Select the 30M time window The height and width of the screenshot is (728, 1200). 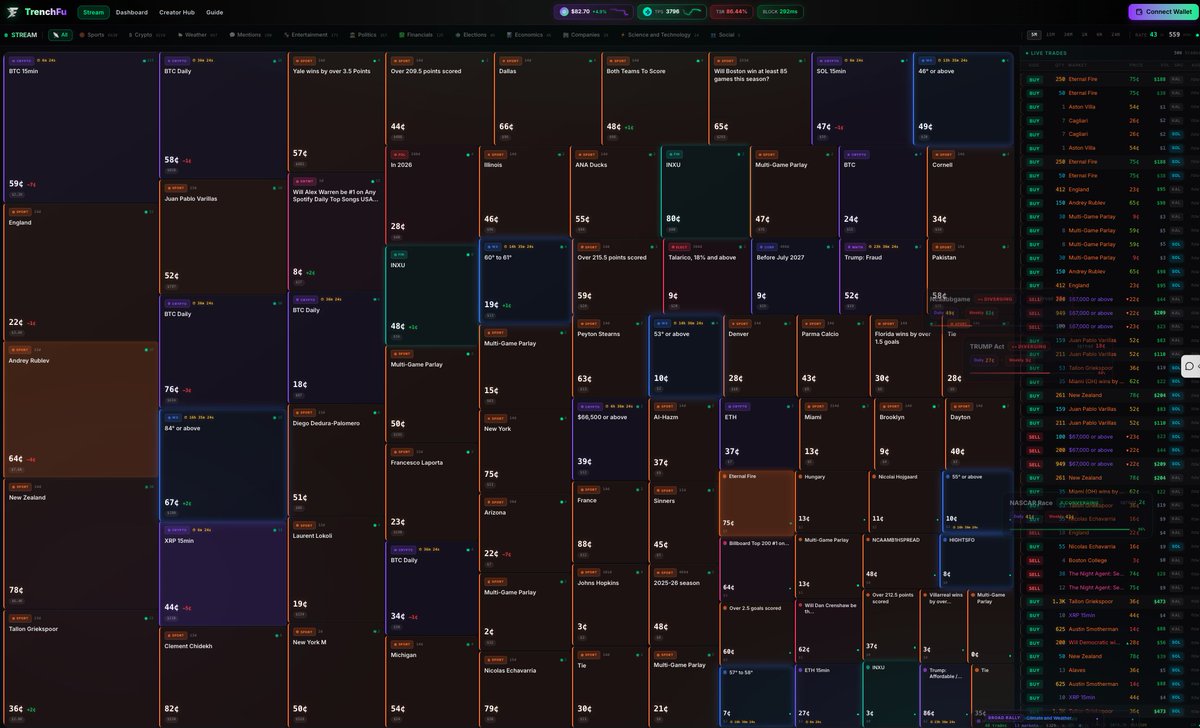(1068, 35)
